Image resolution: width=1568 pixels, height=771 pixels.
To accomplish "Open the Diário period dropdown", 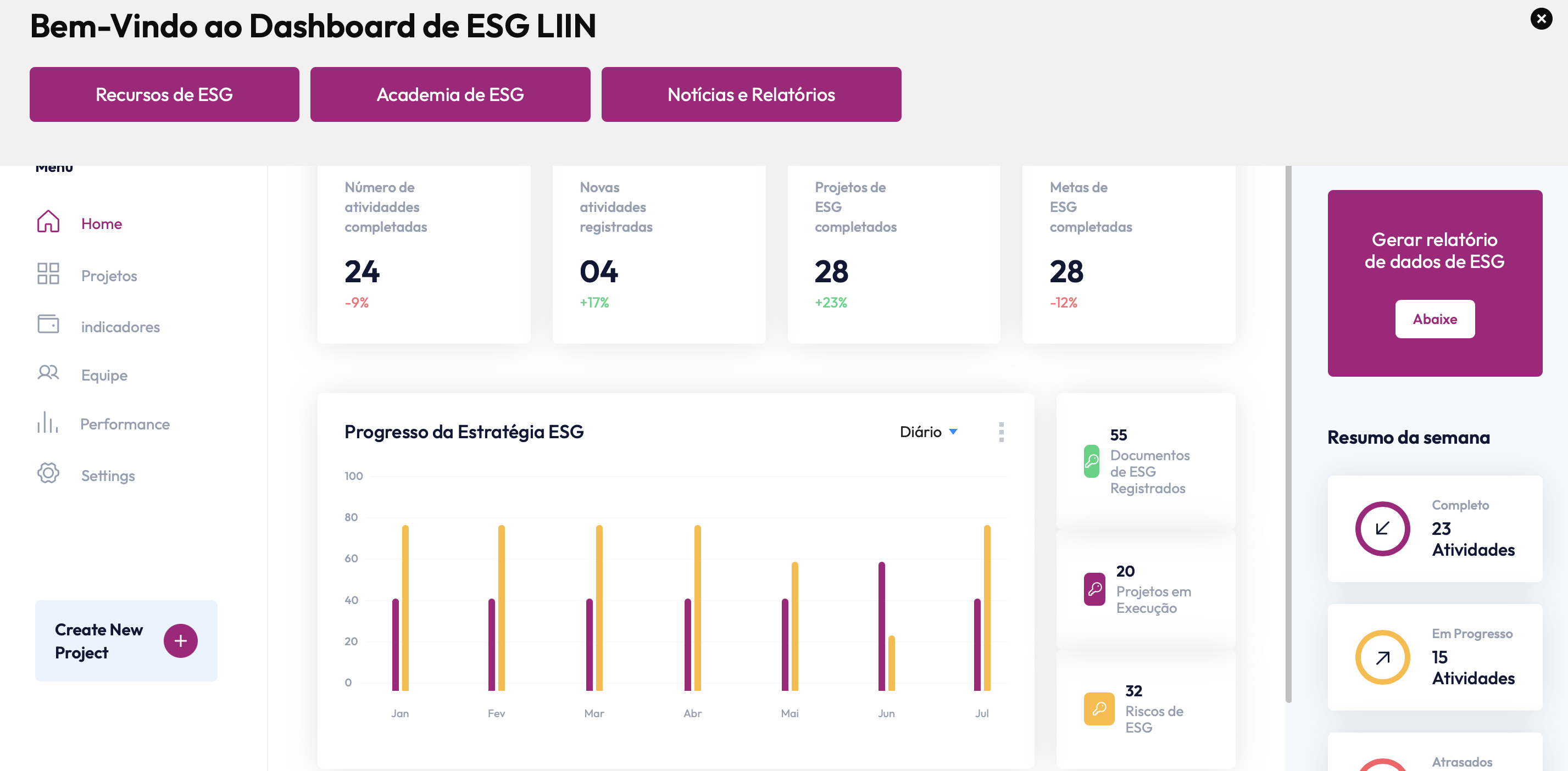I will [x=928, y=433].
